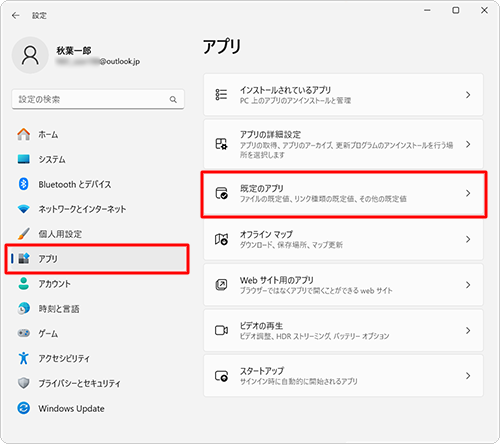500x444 pixels.
Task: Click the ビデオの再生 camera icon
Action: (221, 330)
